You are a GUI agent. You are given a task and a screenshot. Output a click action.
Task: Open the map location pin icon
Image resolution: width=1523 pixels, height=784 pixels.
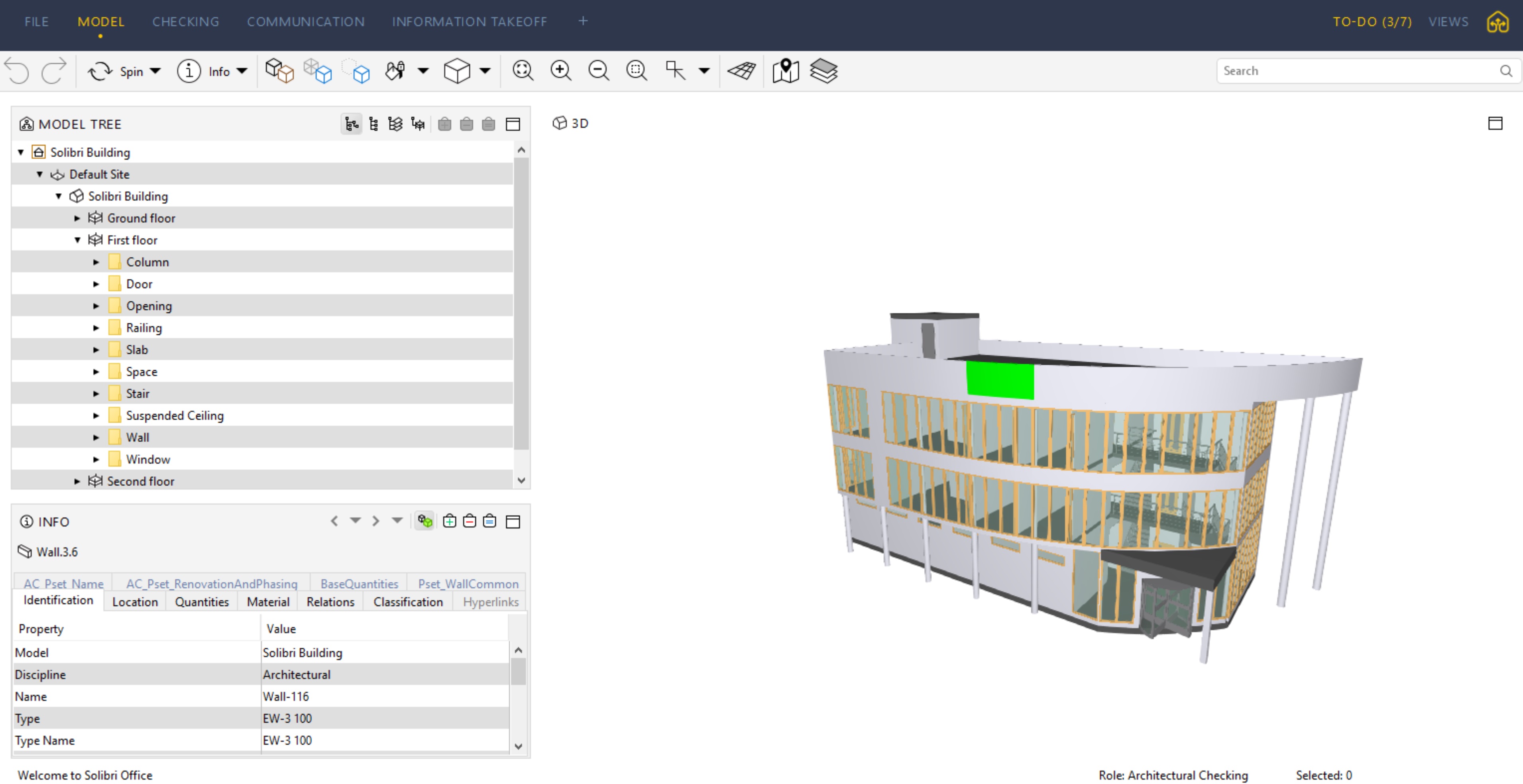click(x=786, y=71)
